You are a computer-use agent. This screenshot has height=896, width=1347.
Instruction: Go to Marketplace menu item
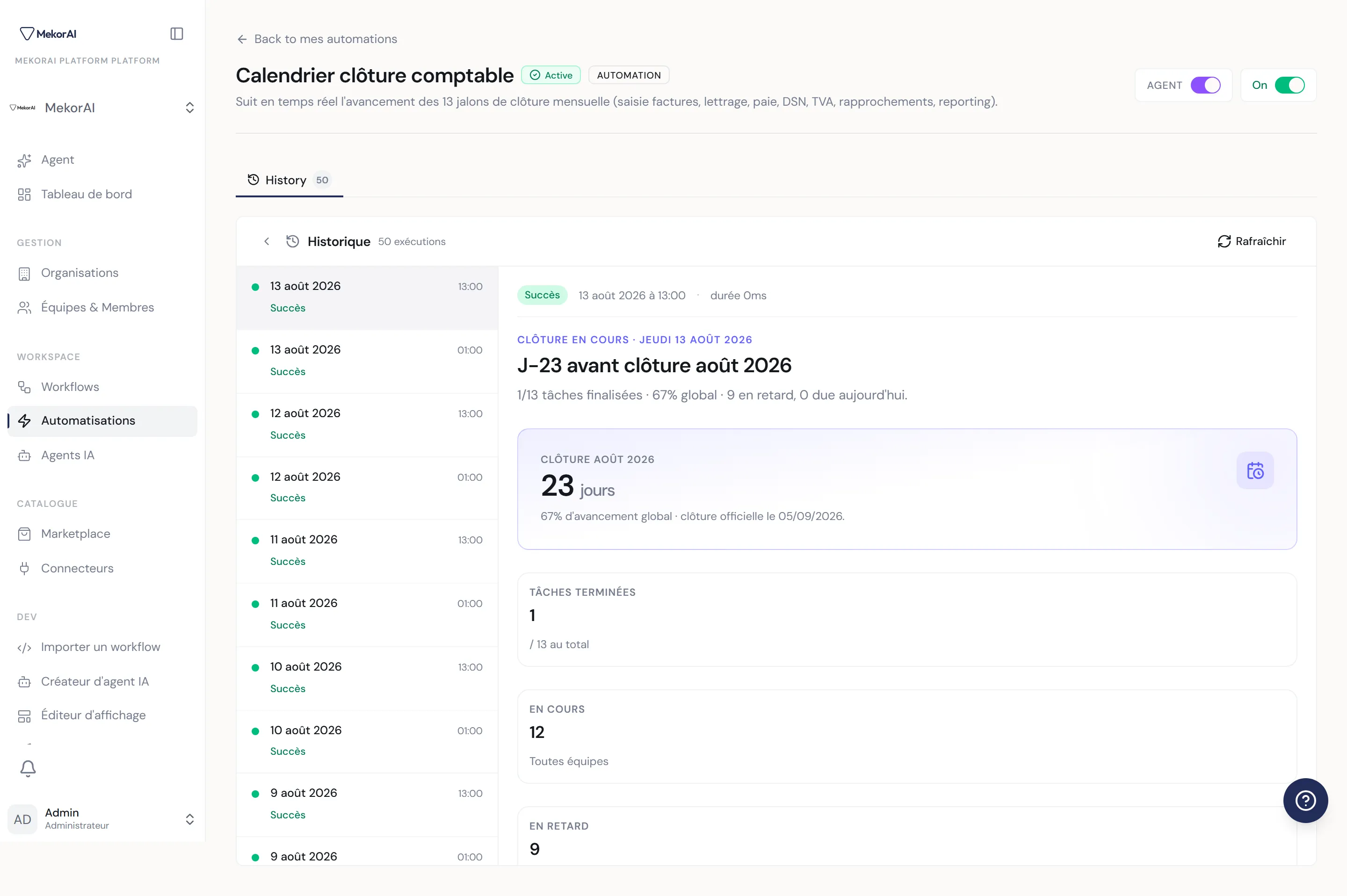103,534
